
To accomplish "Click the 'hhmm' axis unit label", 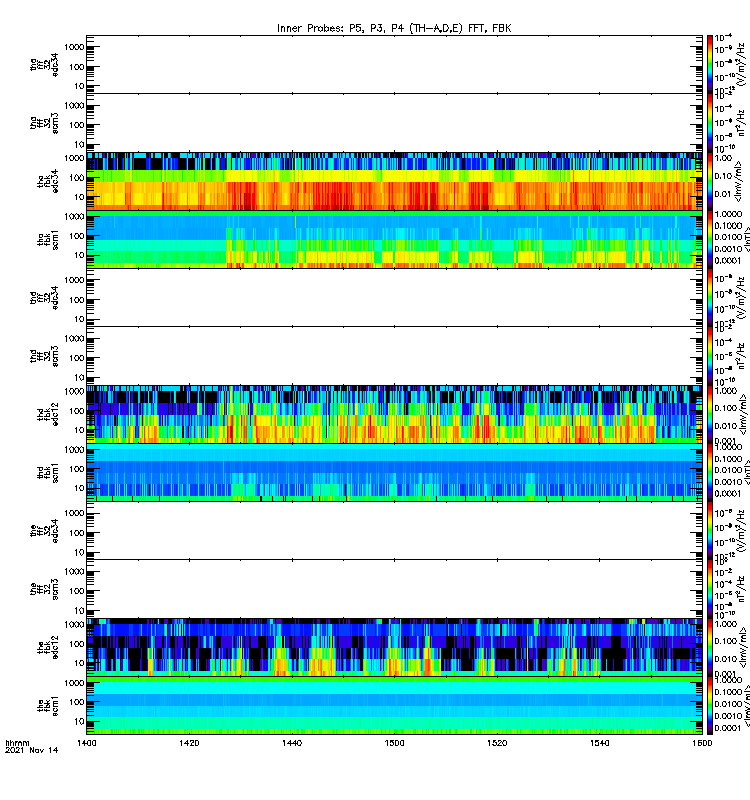I will click(17, 743).
